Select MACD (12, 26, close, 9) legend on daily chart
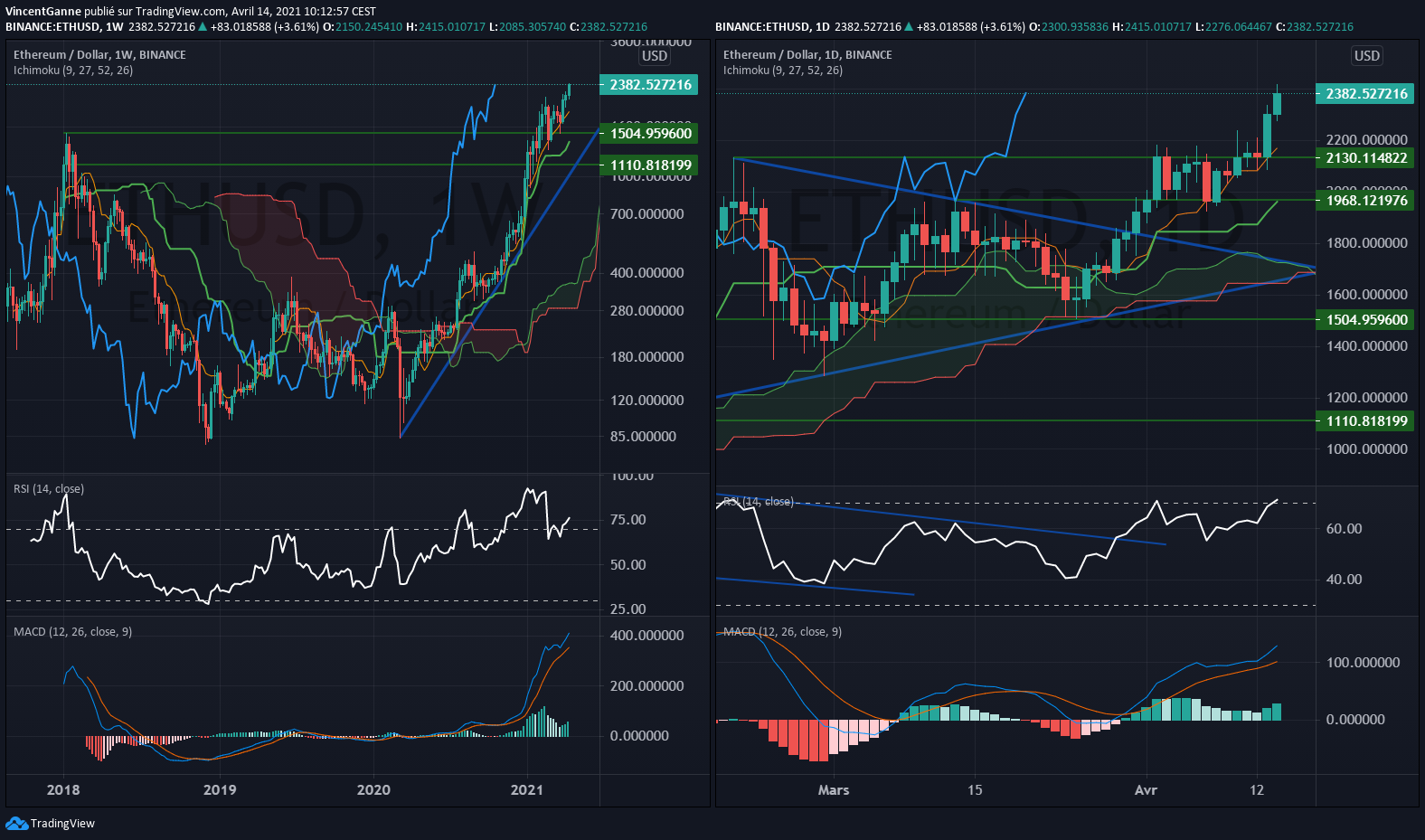This screenshot has width=1425, height=840. click(783, 632)
